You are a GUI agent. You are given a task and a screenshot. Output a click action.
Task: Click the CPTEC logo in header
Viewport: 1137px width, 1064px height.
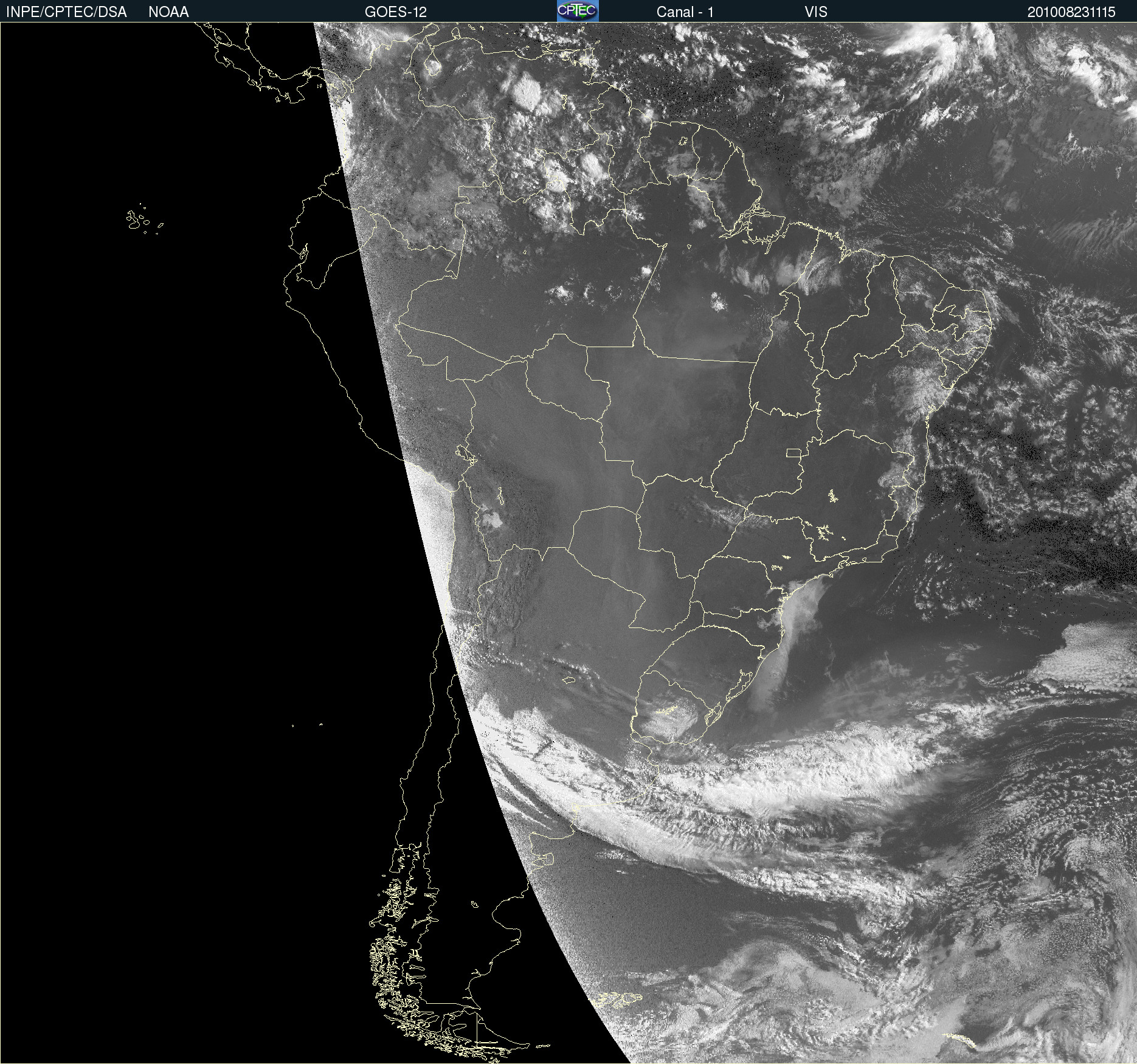[578, 11]
